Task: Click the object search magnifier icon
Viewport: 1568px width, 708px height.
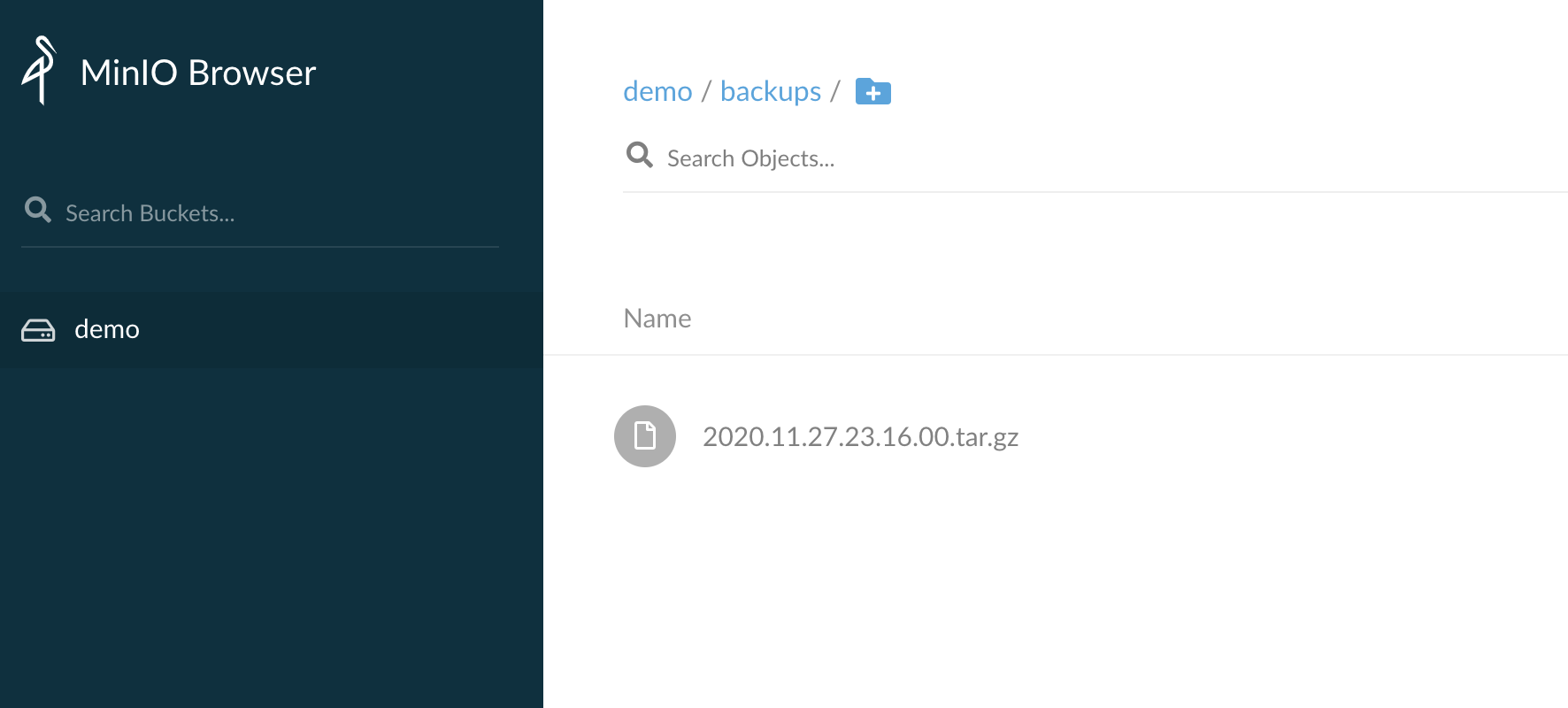Action: [x=640, y=155]
